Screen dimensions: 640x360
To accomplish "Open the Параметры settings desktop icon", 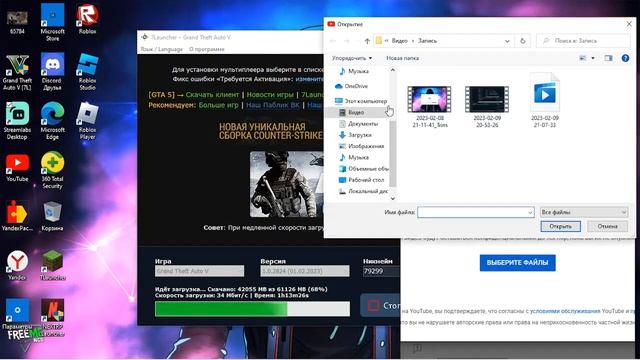I will point(17,314).
